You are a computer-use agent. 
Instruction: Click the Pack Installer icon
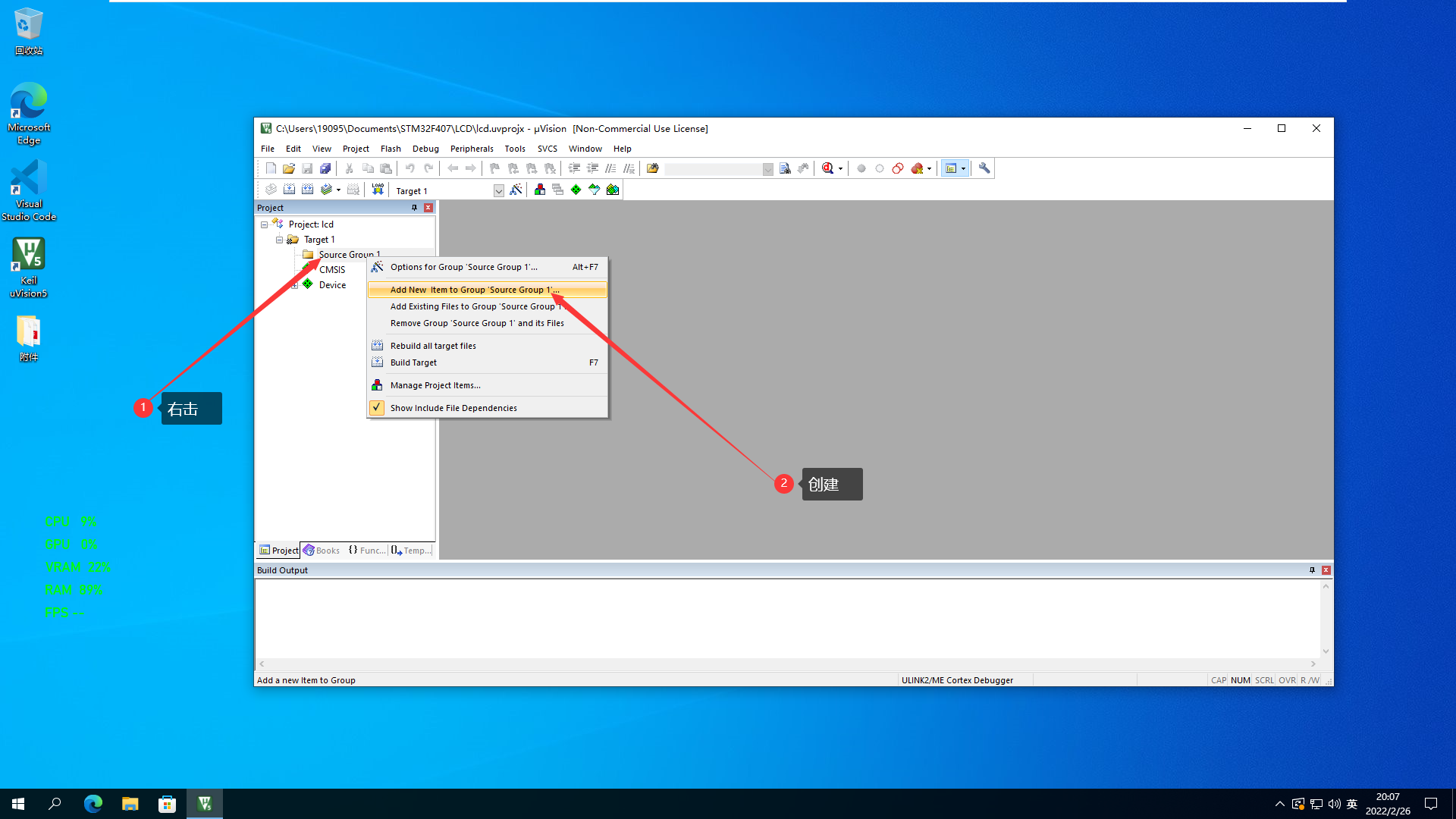point(613,190)
